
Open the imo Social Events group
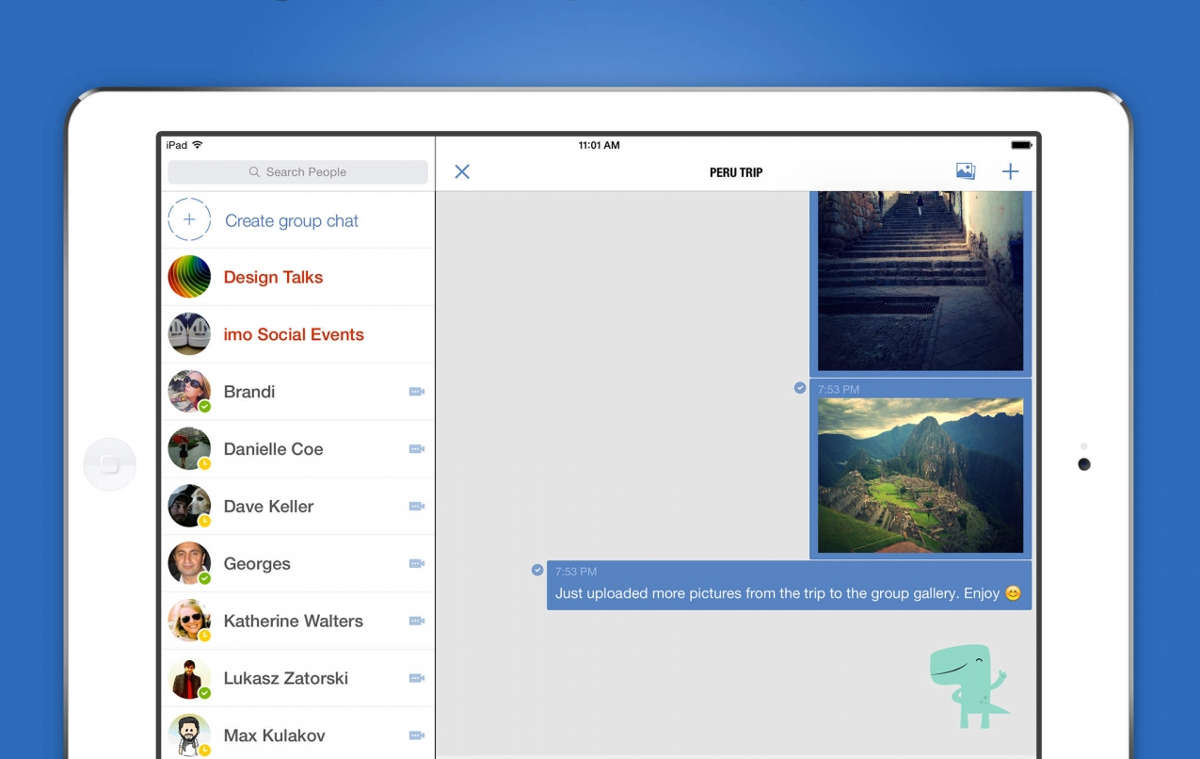pos(298,334)
